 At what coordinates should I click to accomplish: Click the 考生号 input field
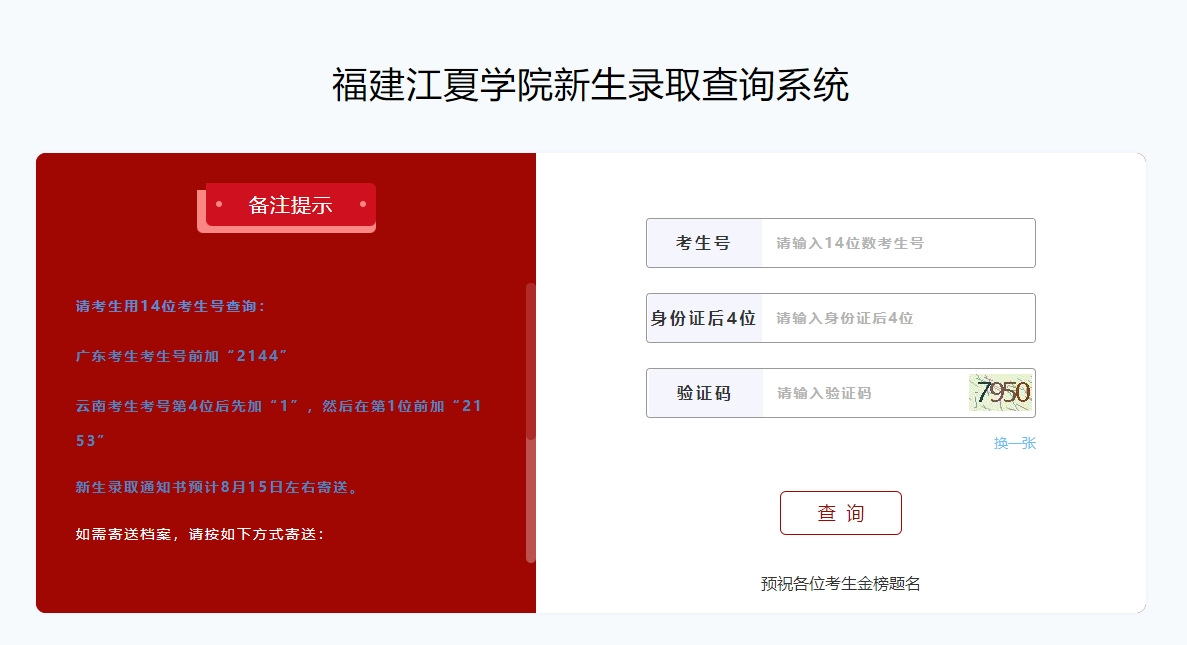[x=898, y=243]
